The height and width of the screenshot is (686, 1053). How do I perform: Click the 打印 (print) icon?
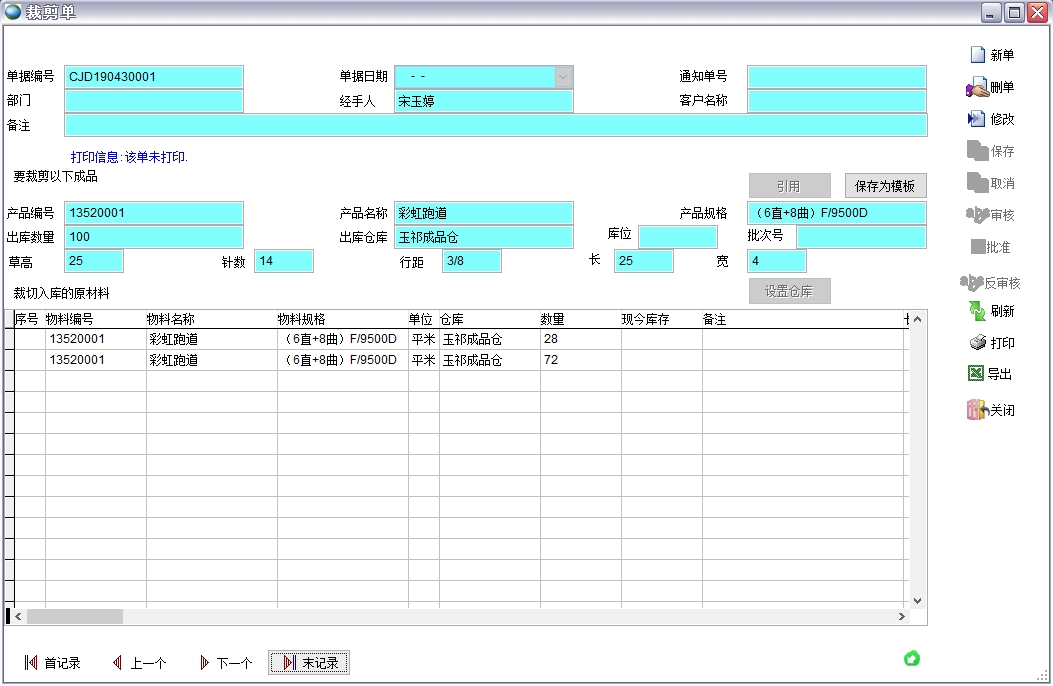point(977,343)
